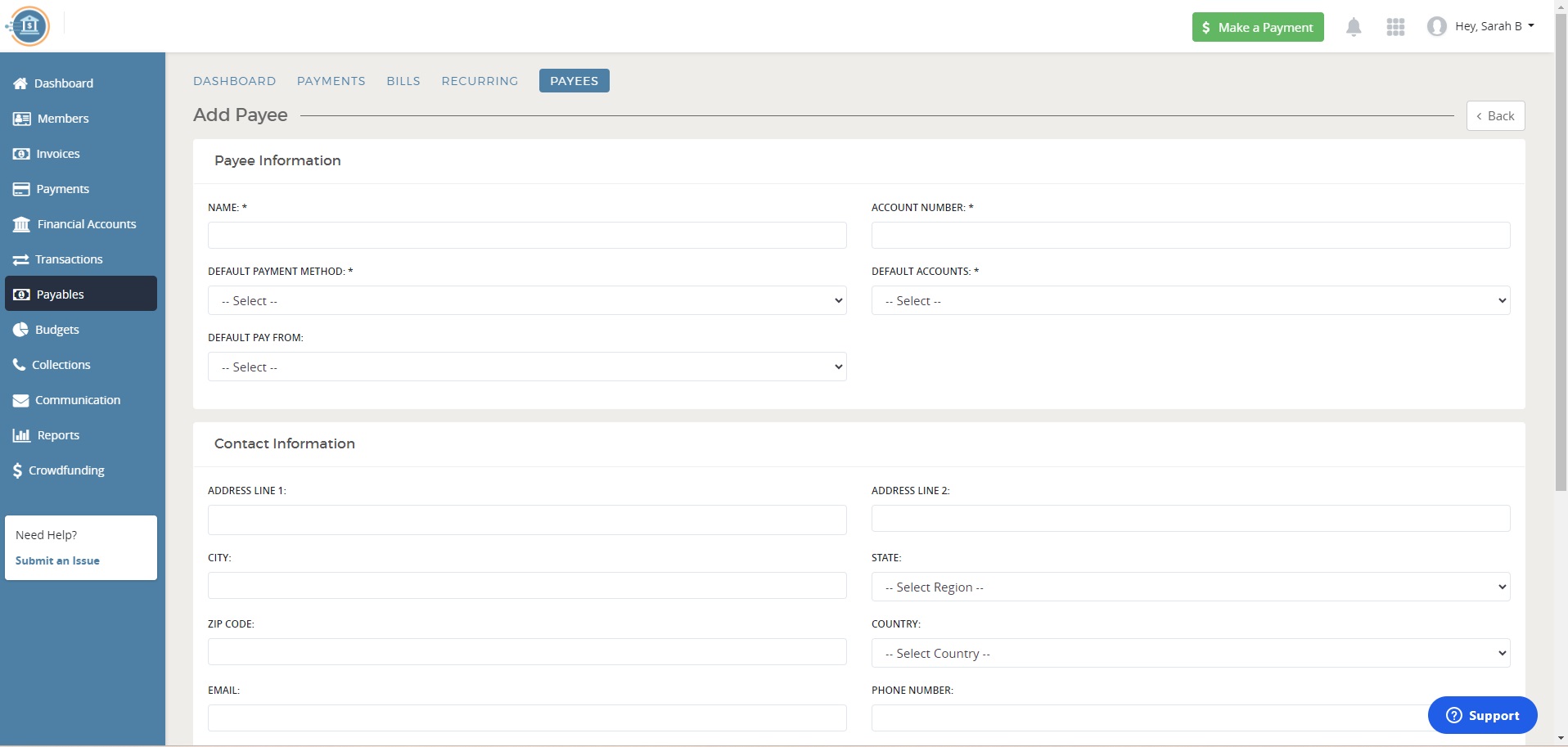Expand the Default Pay From dropdown
This screenshot has width=1568, height=747.
(527, 367)
